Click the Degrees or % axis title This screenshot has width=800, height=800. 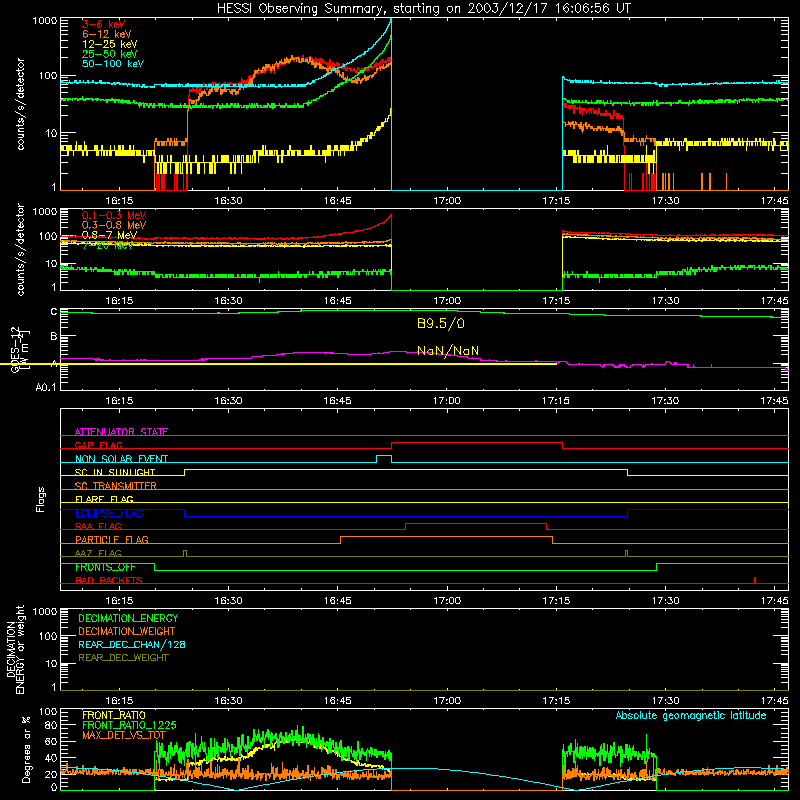coord(26,749)
